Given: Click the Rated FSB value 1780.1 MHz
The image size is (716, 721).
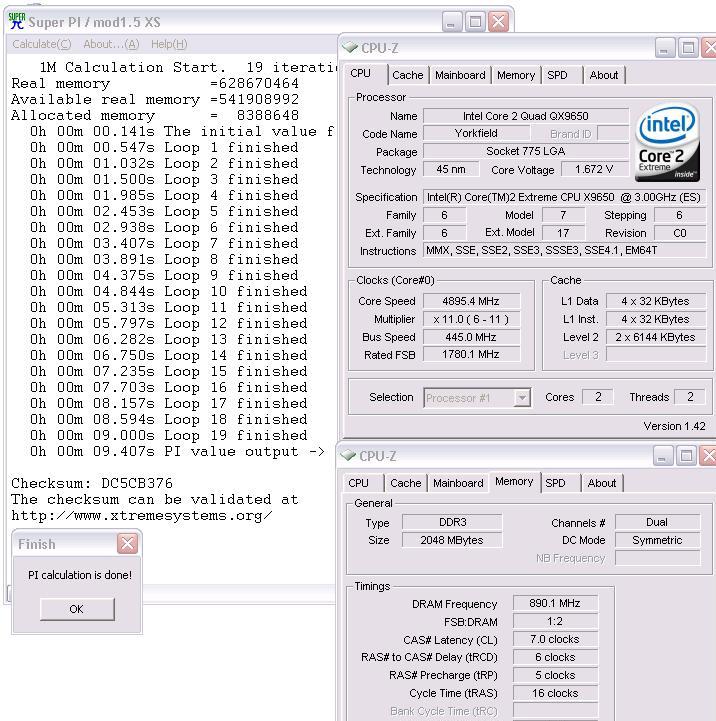Looking at the screenshot, I should (x=471, y=355).
